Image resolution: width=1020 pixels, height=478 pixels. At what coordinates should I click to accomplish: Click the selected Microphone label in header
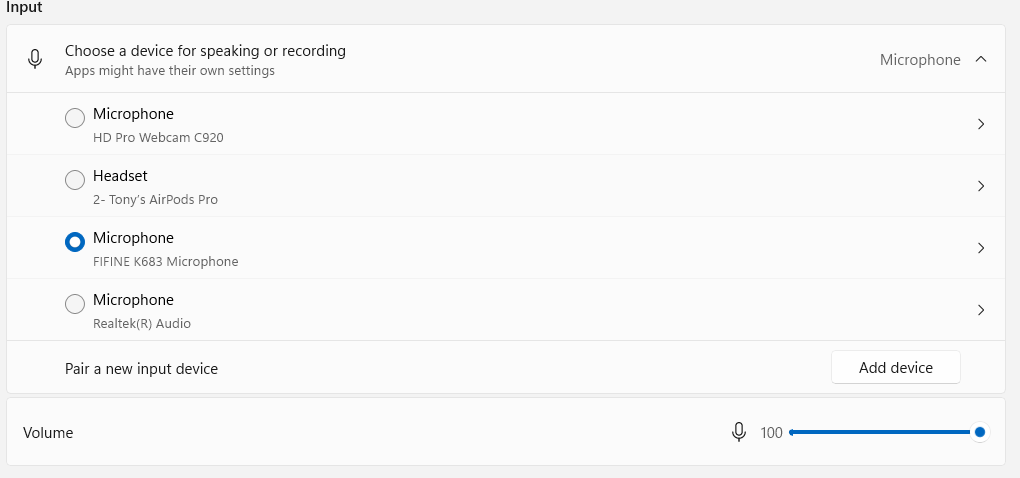(x=920, y=60)
